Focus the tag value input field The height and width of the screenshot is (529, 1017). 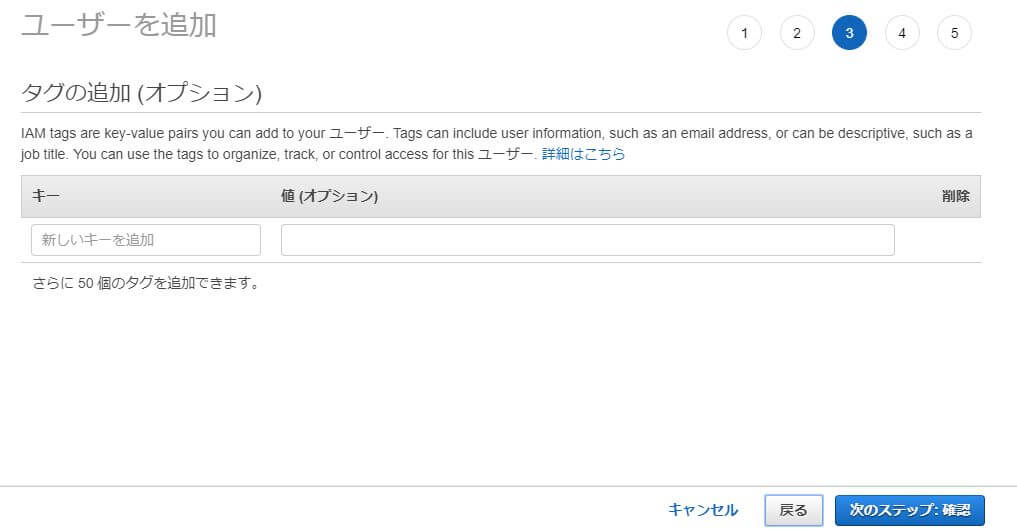pyautogui.click(x=588, y=240)
